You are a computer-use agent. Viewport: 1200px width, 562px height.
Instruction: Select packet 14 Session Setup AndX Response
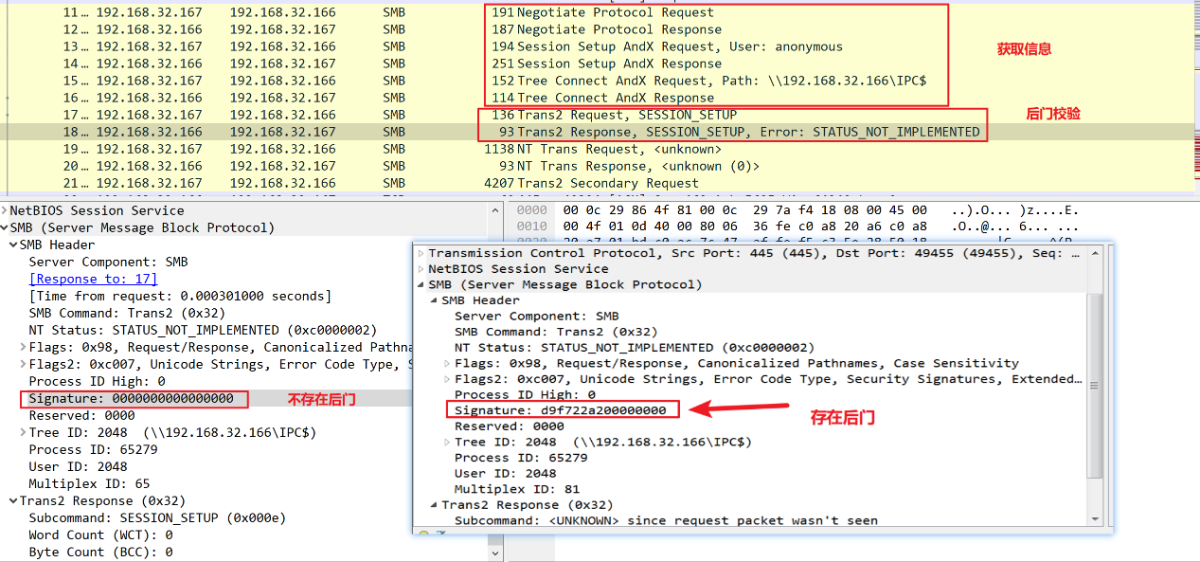coord(600,64)
